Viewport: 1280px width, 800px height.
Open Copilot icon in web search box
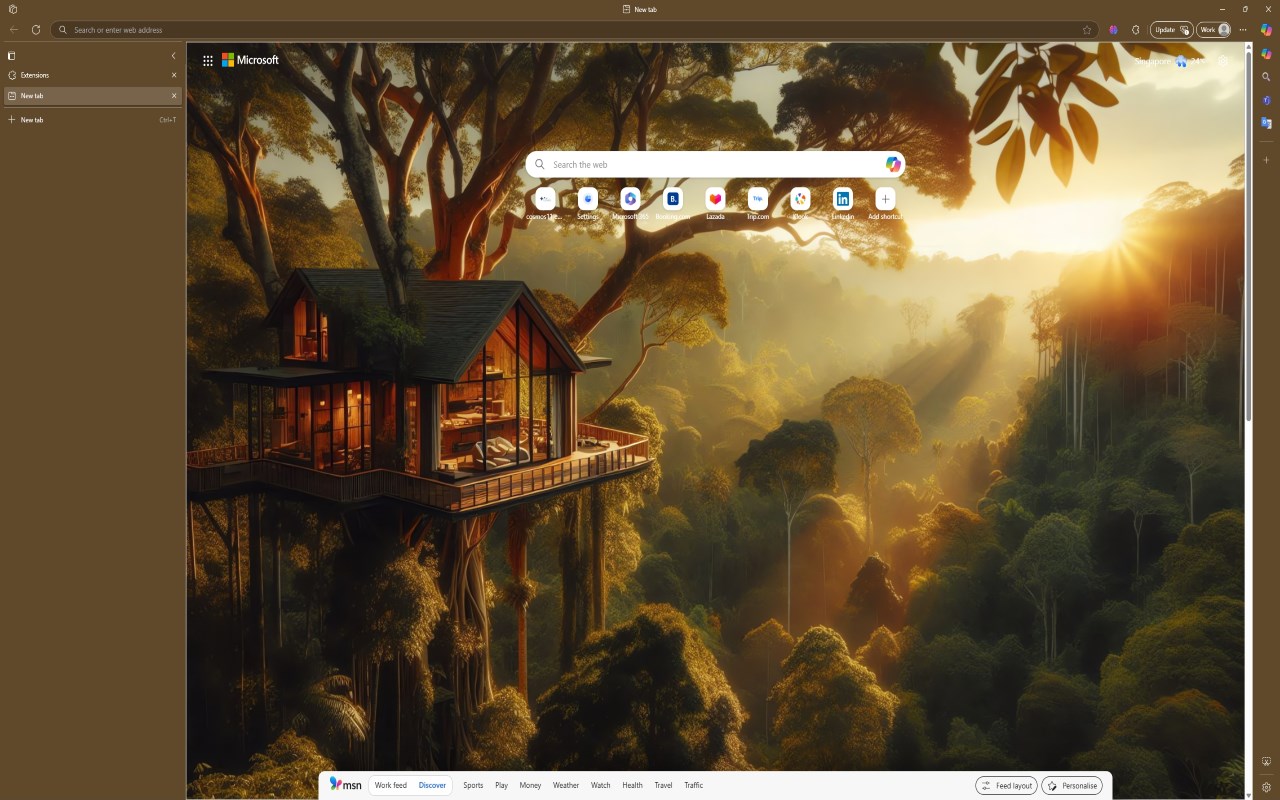(893, 164)
